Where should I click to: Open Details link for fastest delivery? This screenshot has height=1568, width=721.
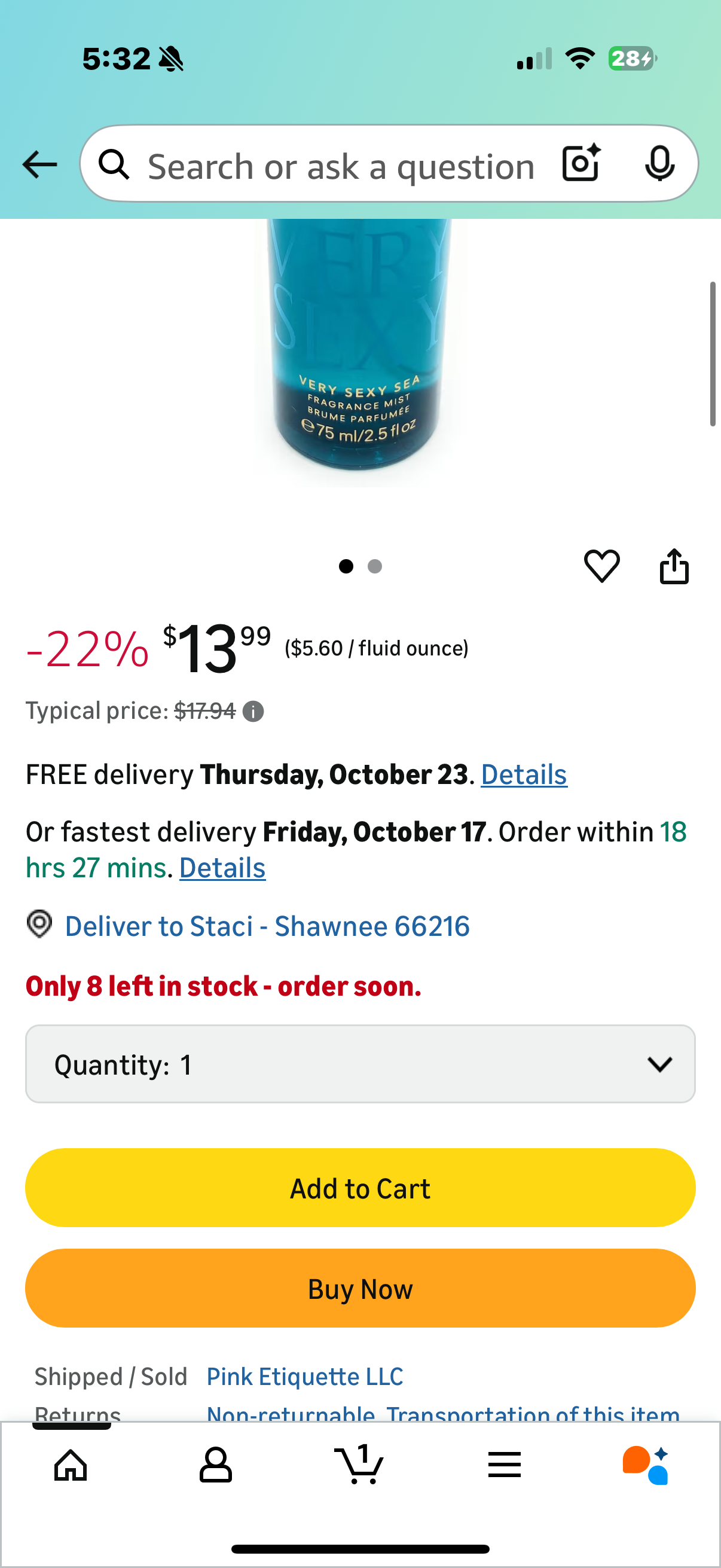(222, 868)
